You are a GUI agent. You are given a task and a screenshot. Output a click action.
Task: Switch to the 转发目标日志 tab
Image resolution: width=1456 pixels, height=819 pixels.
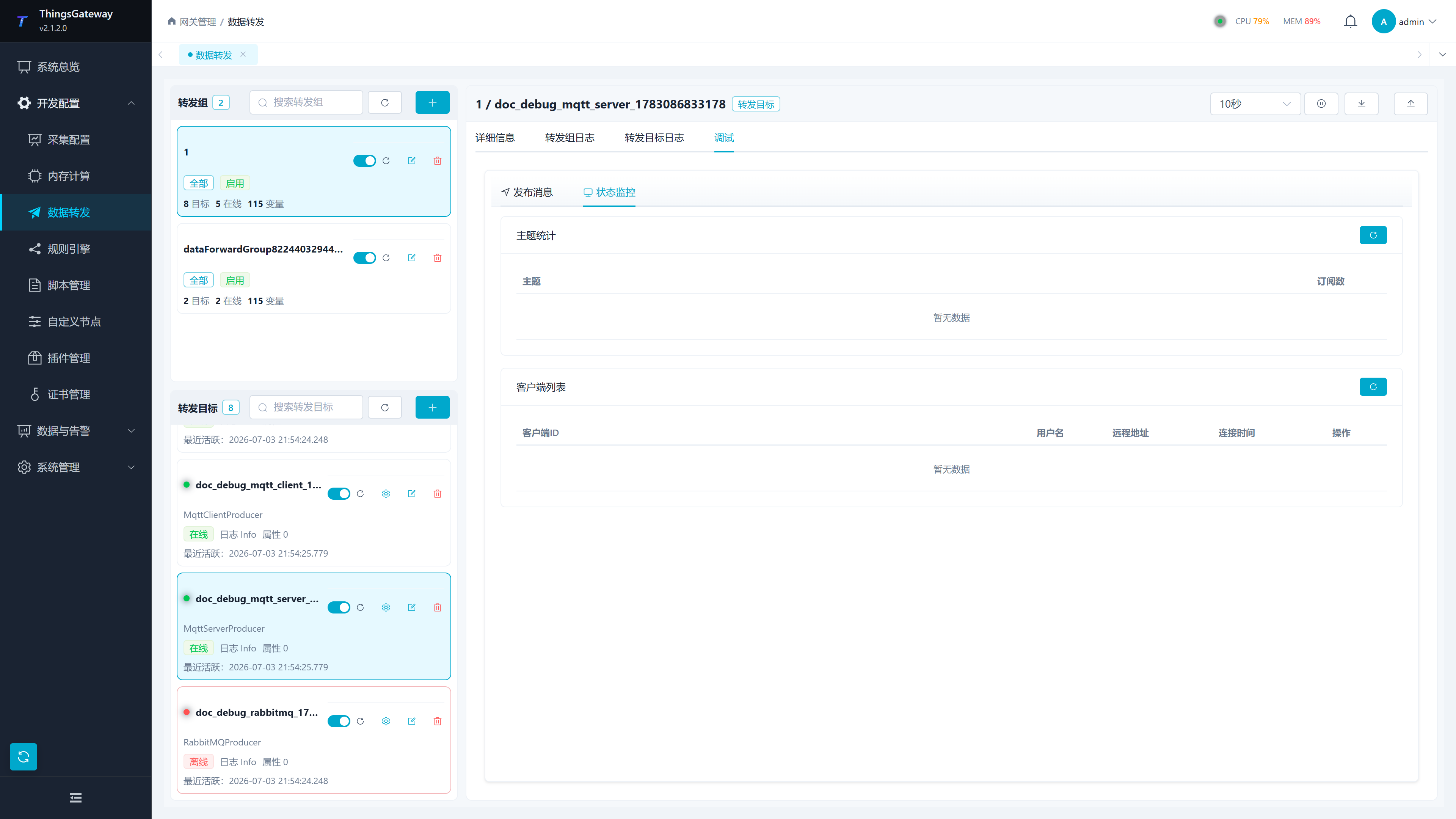[654, 138]
